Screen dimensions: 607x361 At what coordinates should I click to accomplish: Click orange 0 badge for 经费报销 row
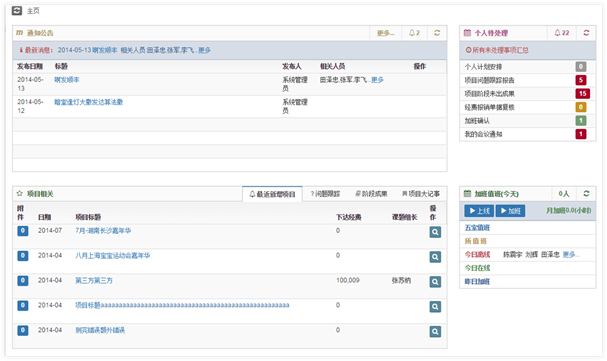click(x=581, y=107)
